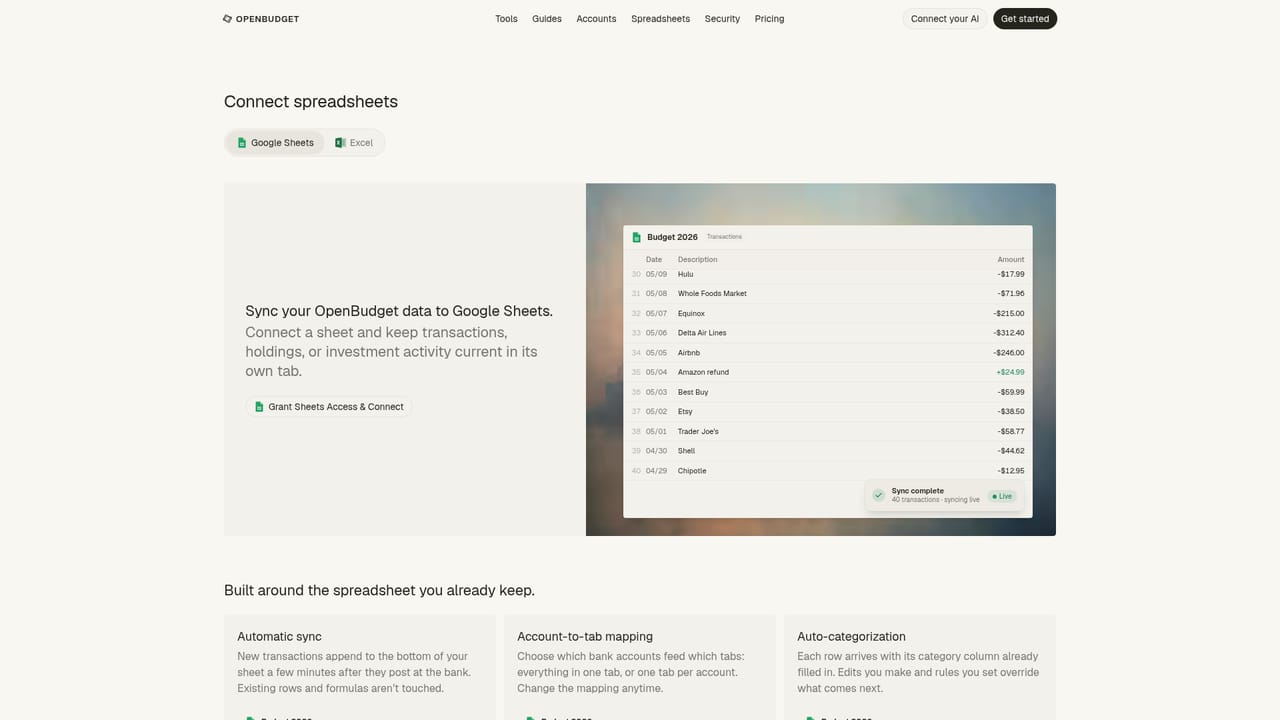Open the Pricing page
This screenshot has height=720, width=1280.
[x=769, y=19]
